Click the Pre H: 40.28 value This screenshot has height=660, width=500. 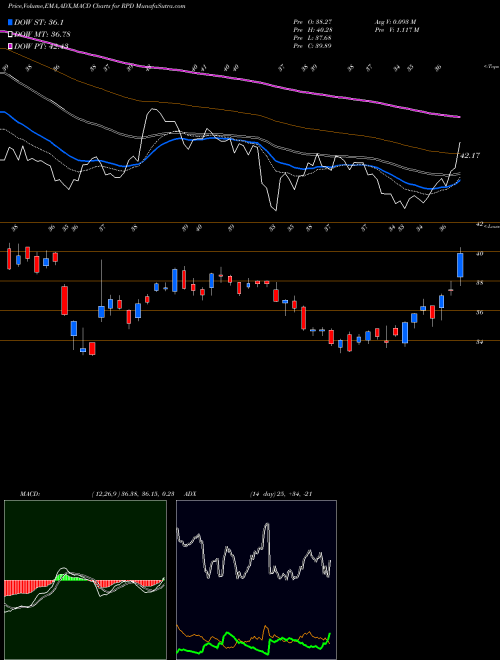coord(312,30)
